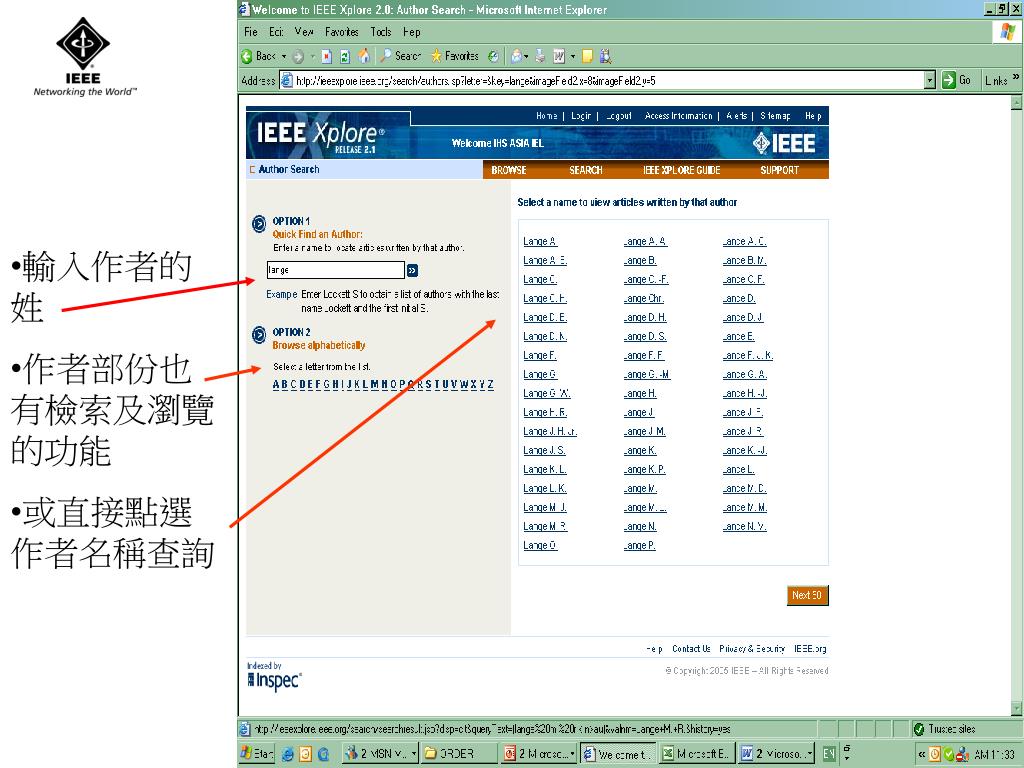Open the SUPPORT navigation tab

click(779, 170)
